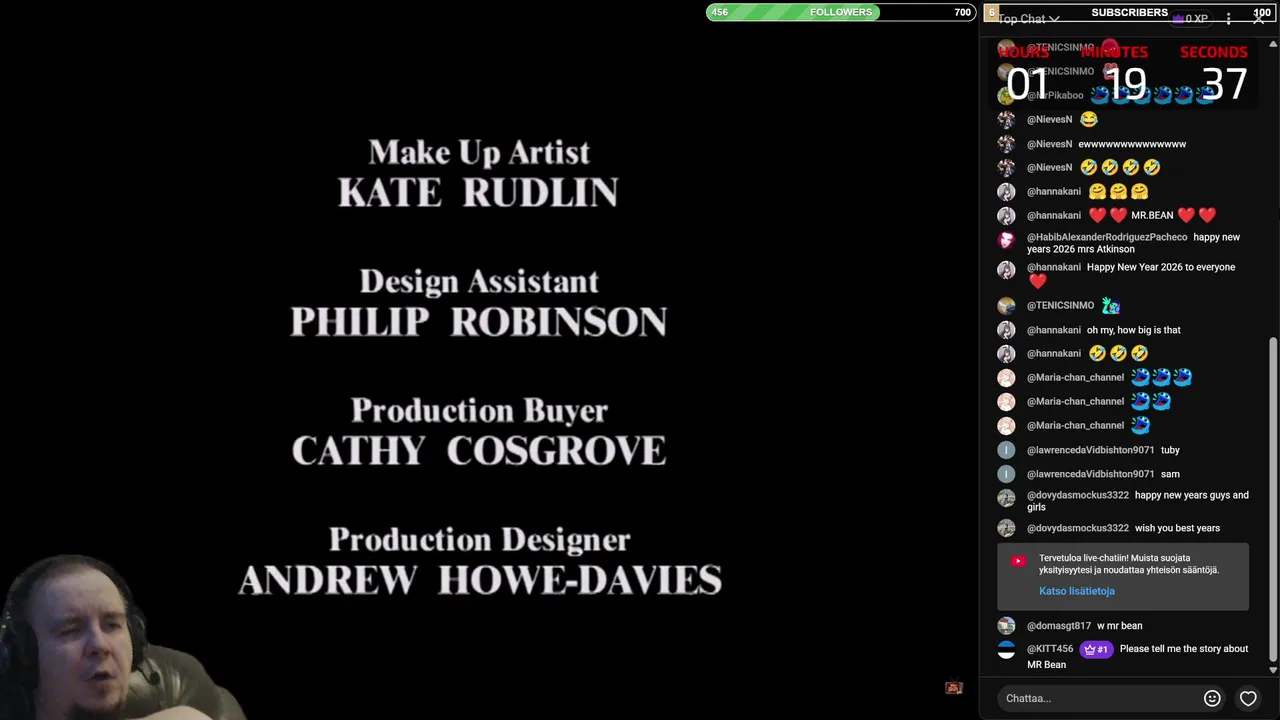Viewport: 1280px width, 720px height.
Task: Send a heart reaction in chat
Action: point(1248,698)
